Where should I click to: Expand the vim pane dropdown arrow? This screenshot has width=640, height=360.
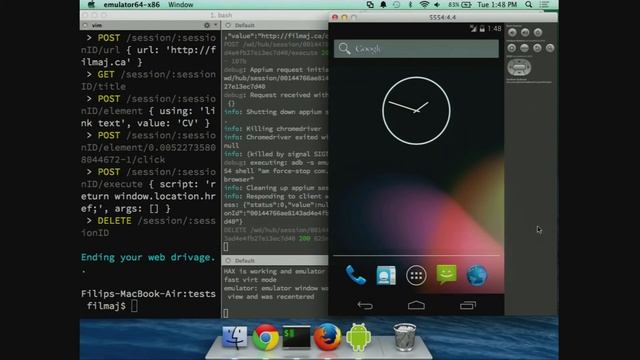[x=216, y=25]
